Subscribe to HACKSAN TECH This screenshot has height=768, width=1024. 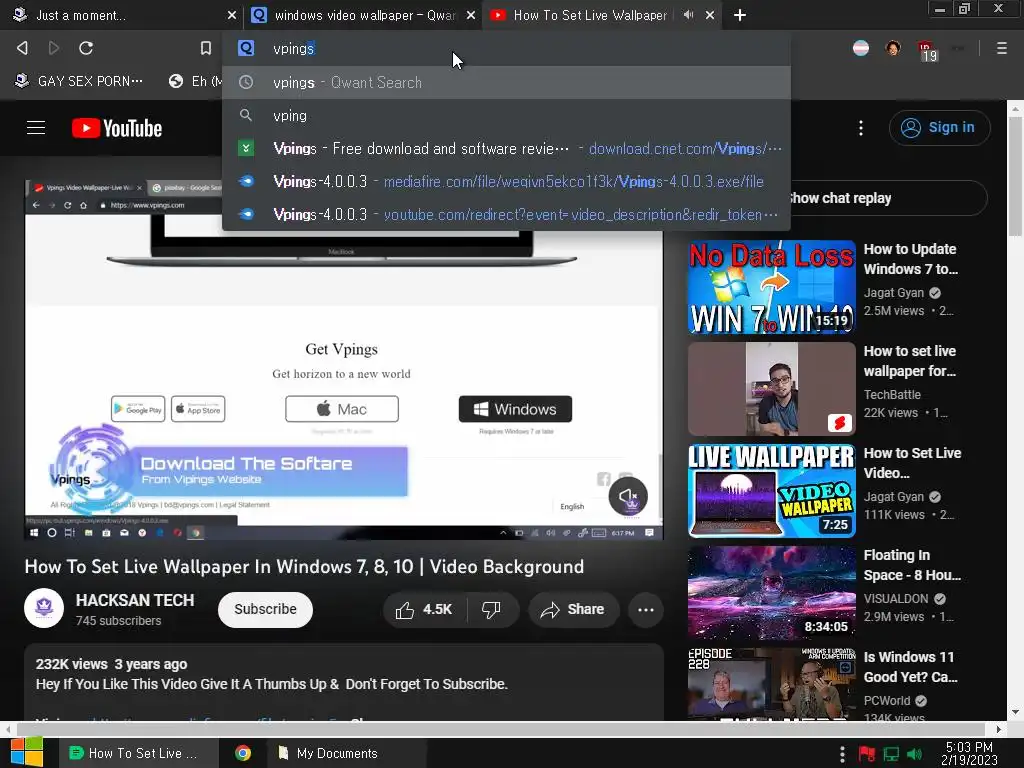pyautogui.click(x=265, y=609)
